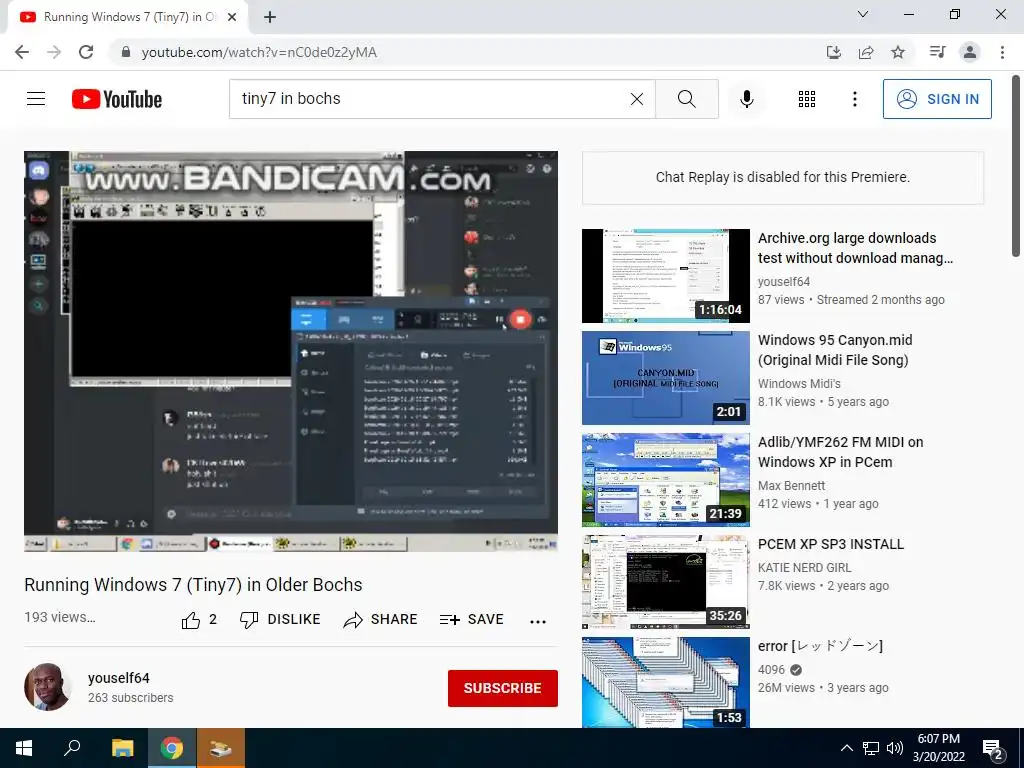Open the Windows 95 Canyon.mid thumbnail

pyautogui.click(x=665, y=377)
